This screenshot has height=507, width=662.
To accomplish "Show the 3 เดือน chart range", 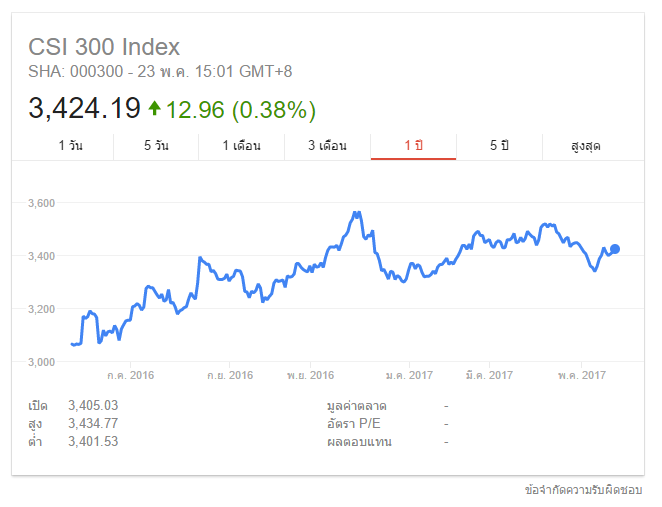I will click(x=327, y=146).
